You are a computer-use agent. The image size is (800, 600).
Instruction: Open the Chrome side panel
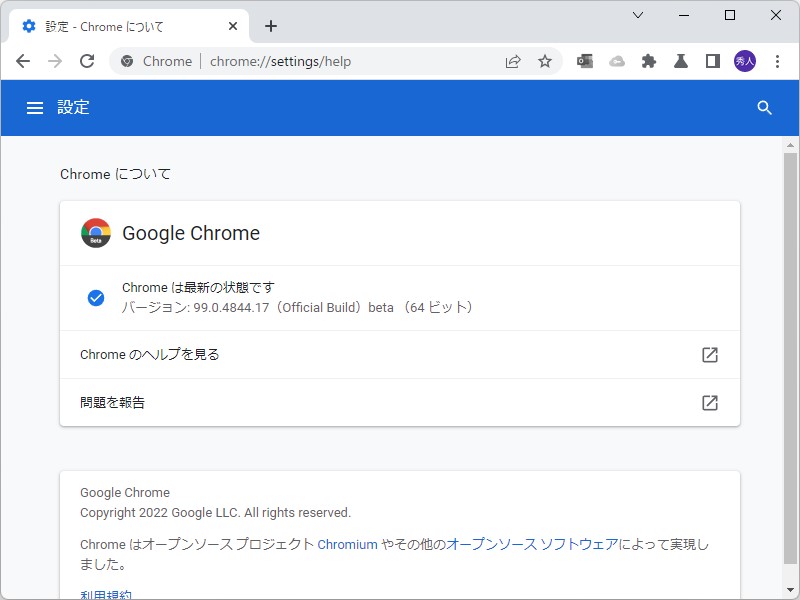click(x=713, y=61)
